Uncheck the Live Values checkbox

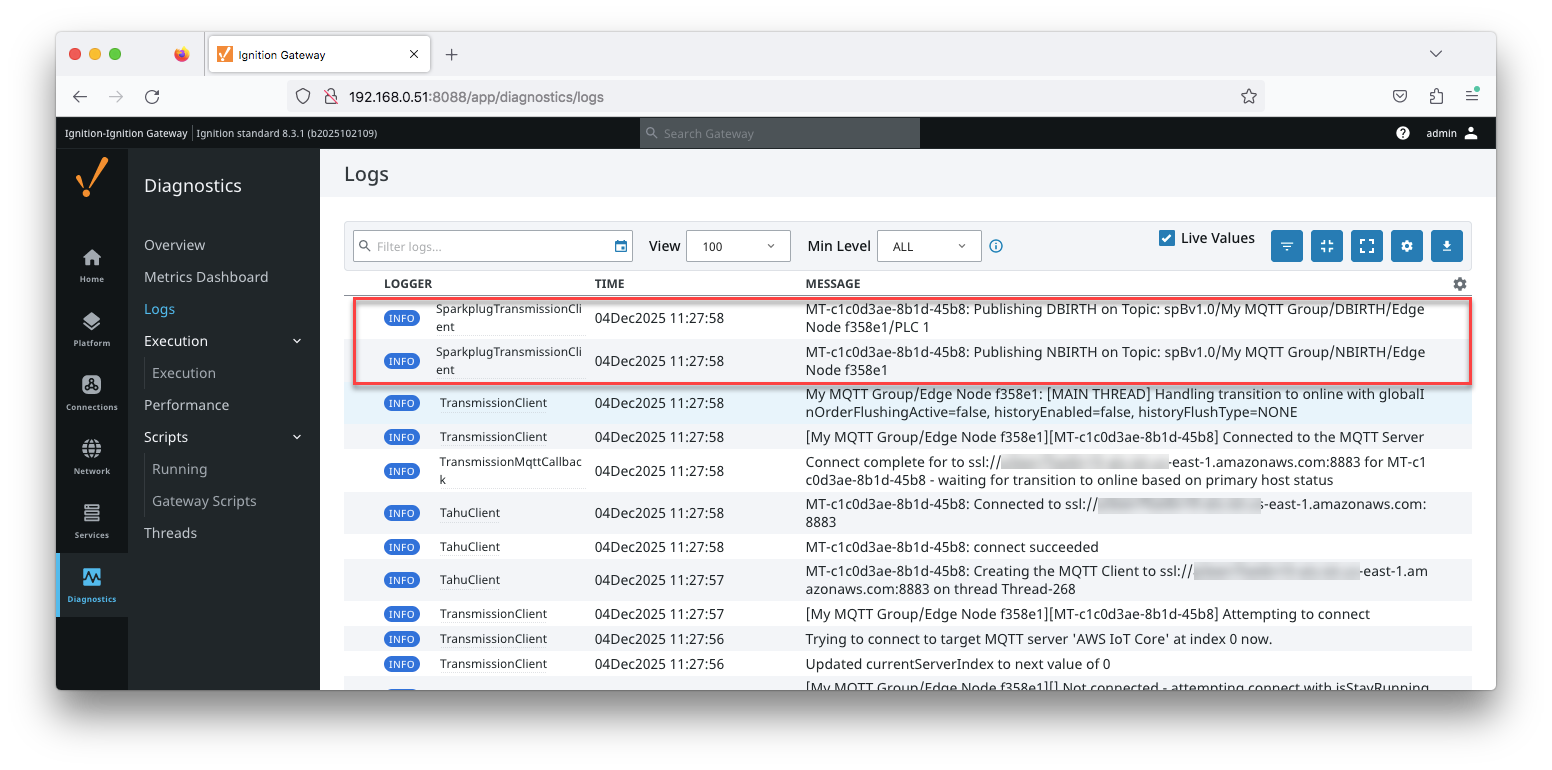[x=1166, y=238]
